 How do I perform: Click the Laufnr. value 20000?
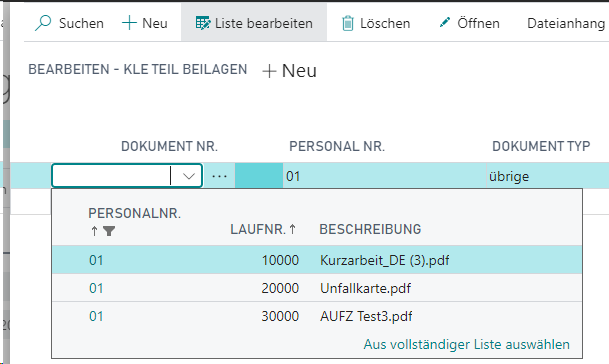coord(280,288)
